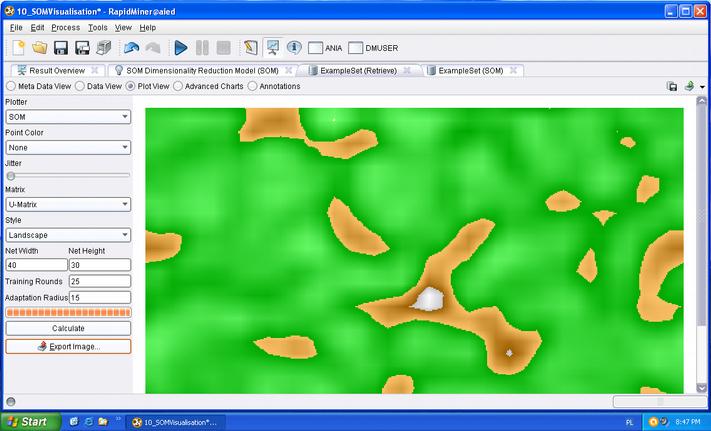This screenshot has height=431, width=711.
Task: Open the Windows Start menu
Action: click(x=30, y=421)
